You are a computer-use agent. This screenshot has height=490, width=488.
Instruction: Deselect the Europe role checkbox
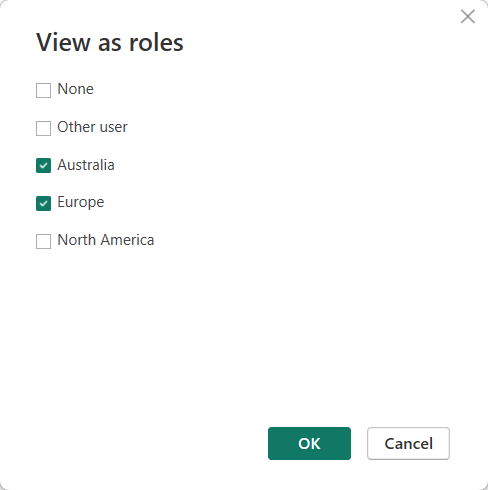tap(43, 204)
